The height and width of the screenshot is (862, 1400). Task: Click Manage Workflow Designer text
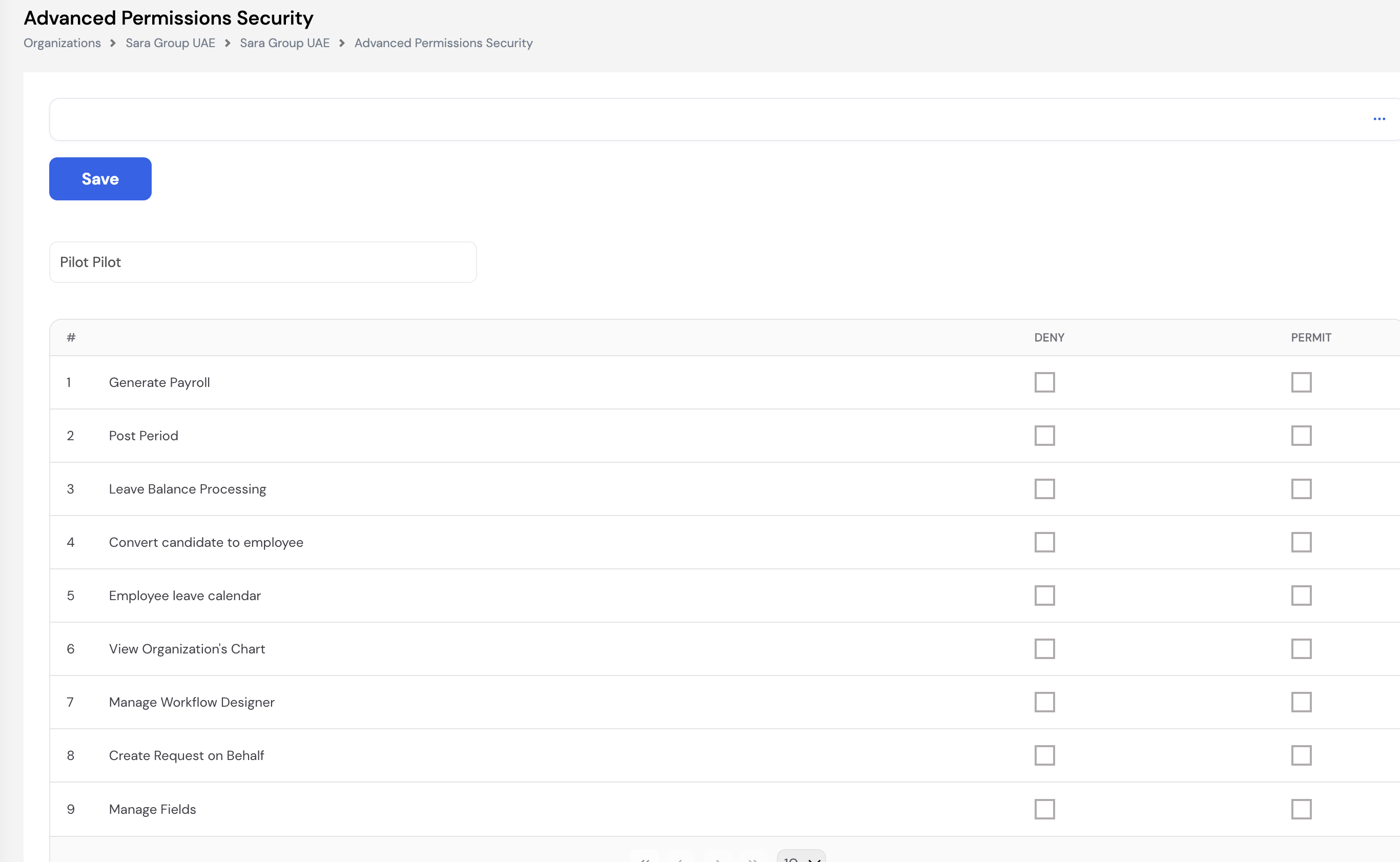(192, 703)
